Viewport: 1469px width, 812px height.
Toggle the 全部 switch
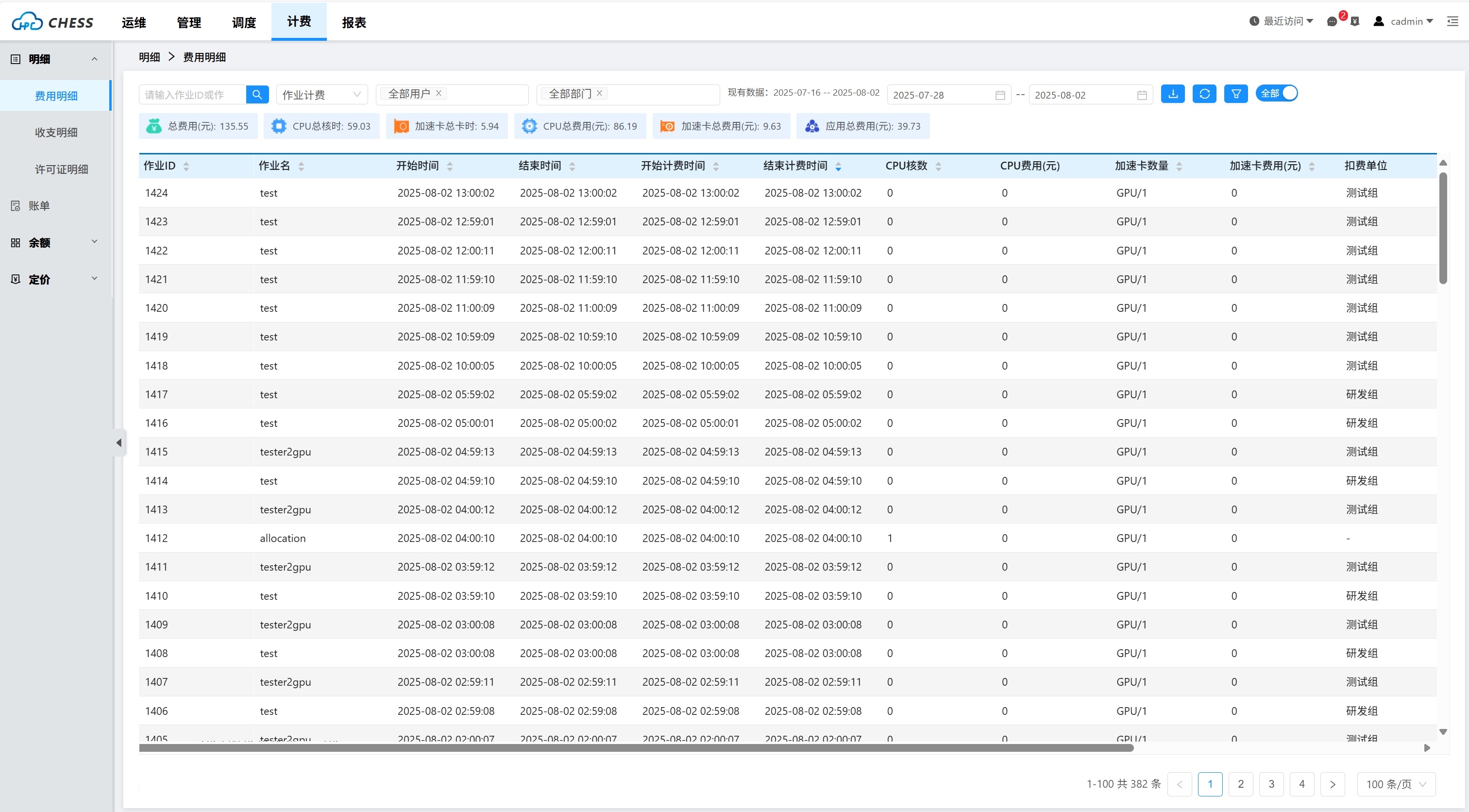tap(1276, 93)
